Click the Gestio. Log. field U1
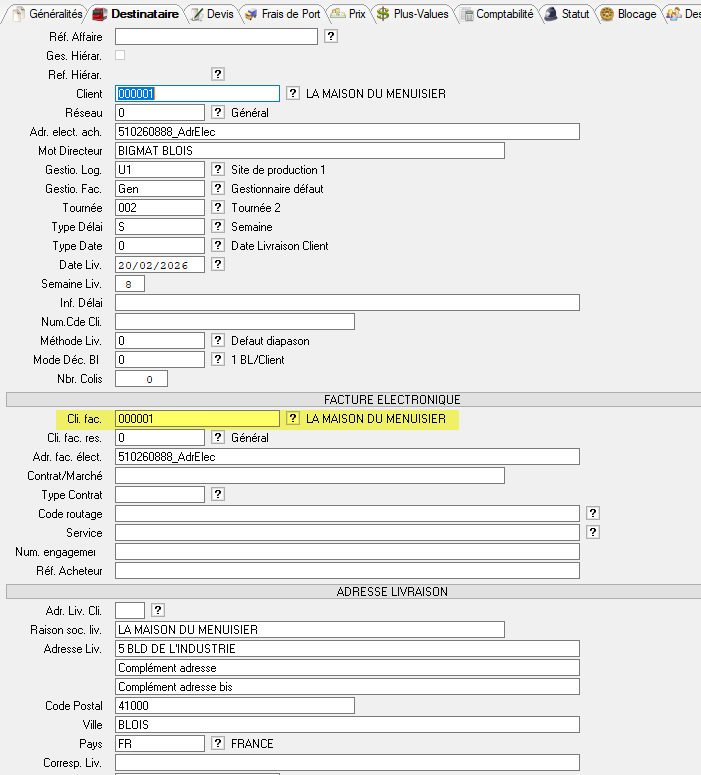This screenshot has width=701, height=775. [x=160, y=170]
